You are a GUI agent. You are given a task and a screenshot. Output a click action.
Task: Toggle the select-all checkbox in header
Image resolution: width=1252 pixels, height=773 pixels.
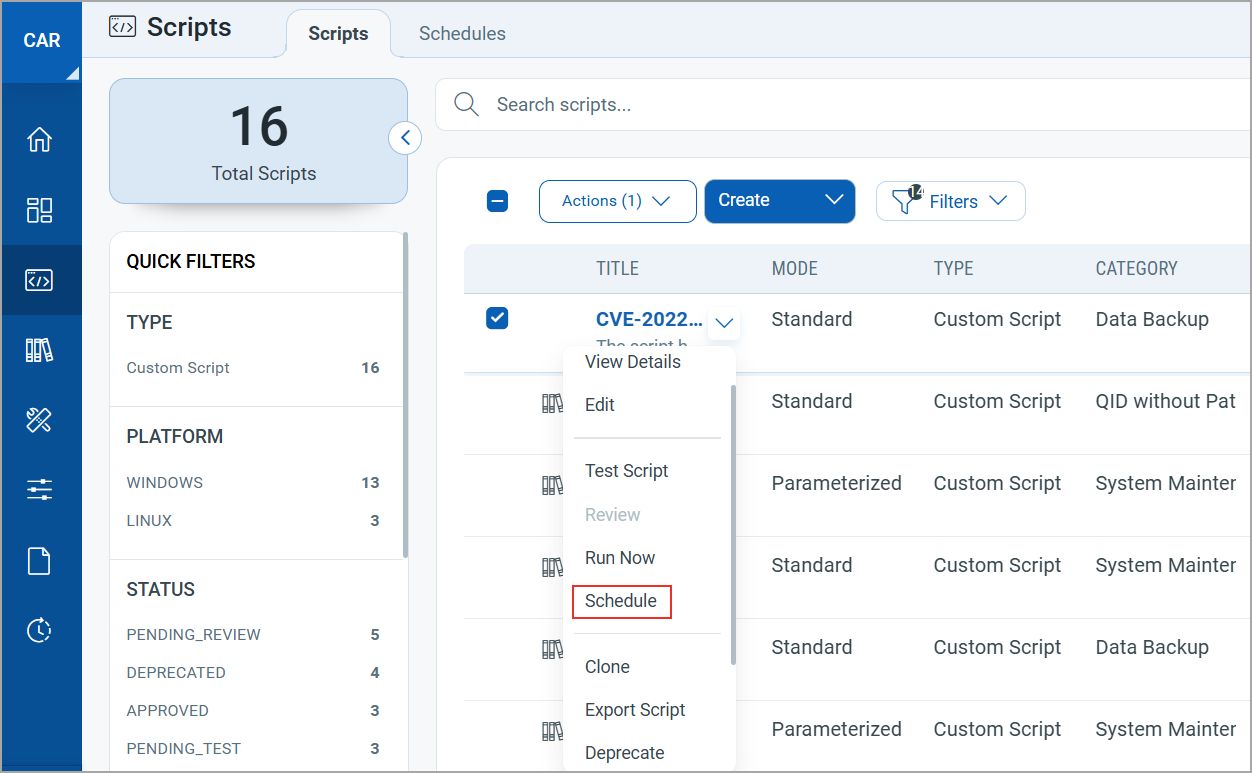coord(497,201)
